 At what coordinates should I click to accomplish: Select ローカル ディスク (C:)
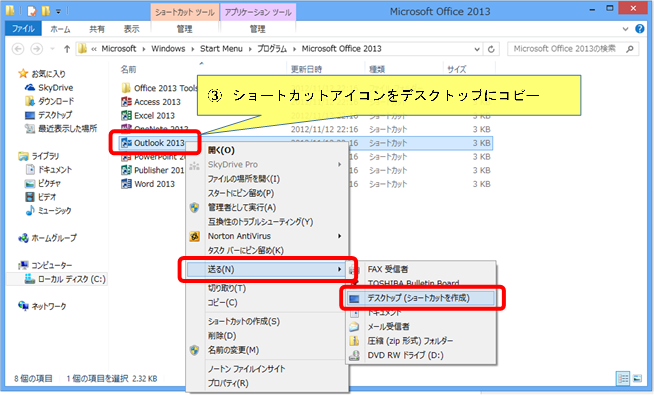click(x=71, y=279)
